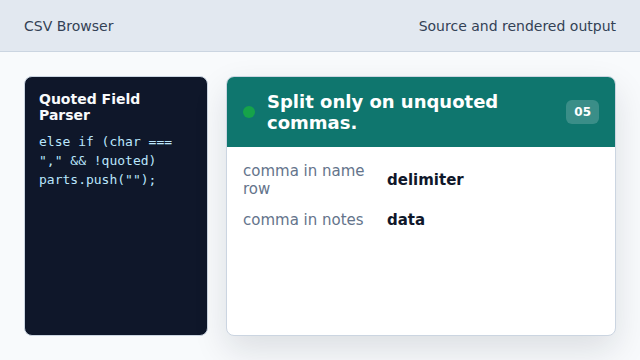Click the CSV Browser title
This screenshot has height=360, width=640.
click(69, 26)
